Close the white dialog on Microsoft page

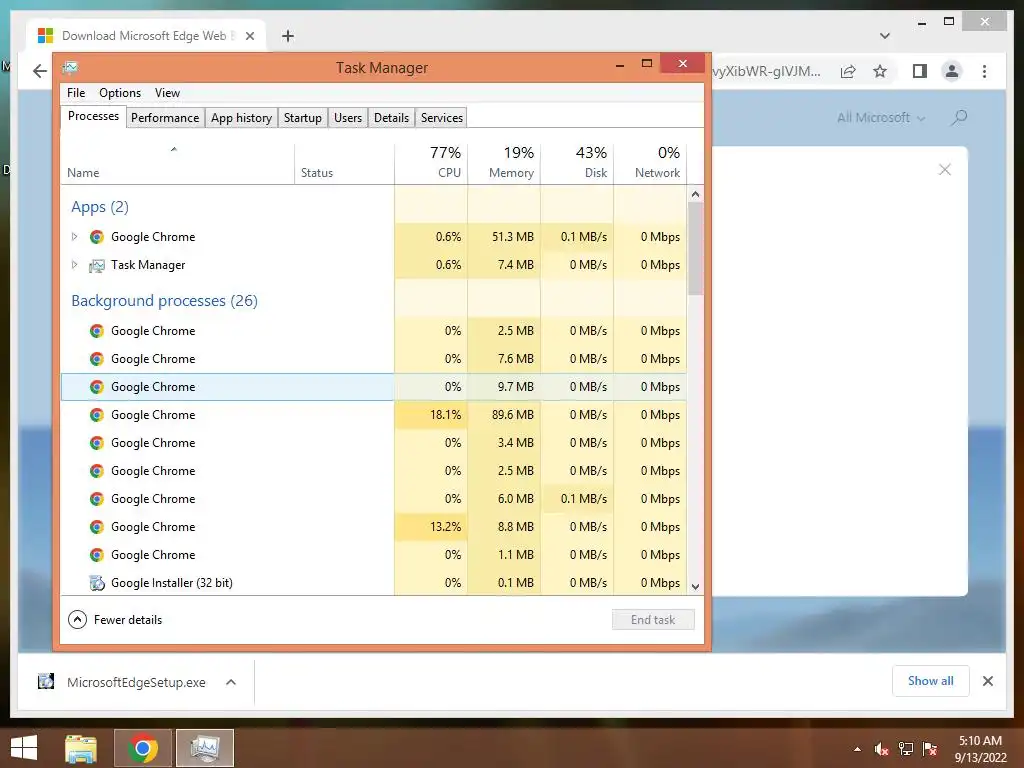pos(944,170)
